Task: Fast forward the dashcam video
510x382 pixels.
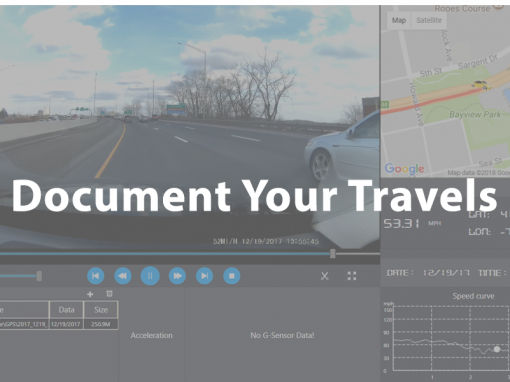Action: [177, 276]
